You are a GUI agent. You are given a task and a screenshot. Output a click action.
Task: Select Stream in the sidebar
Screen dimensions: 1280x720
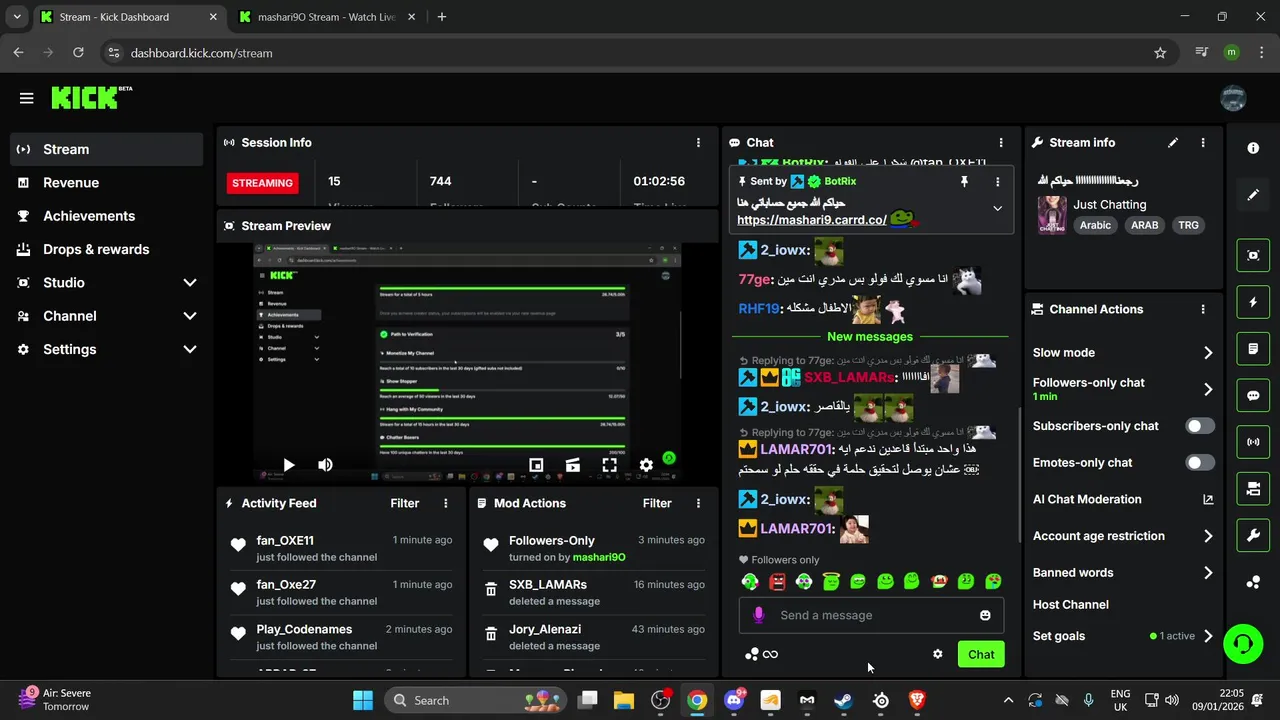[x=108, y=149]
